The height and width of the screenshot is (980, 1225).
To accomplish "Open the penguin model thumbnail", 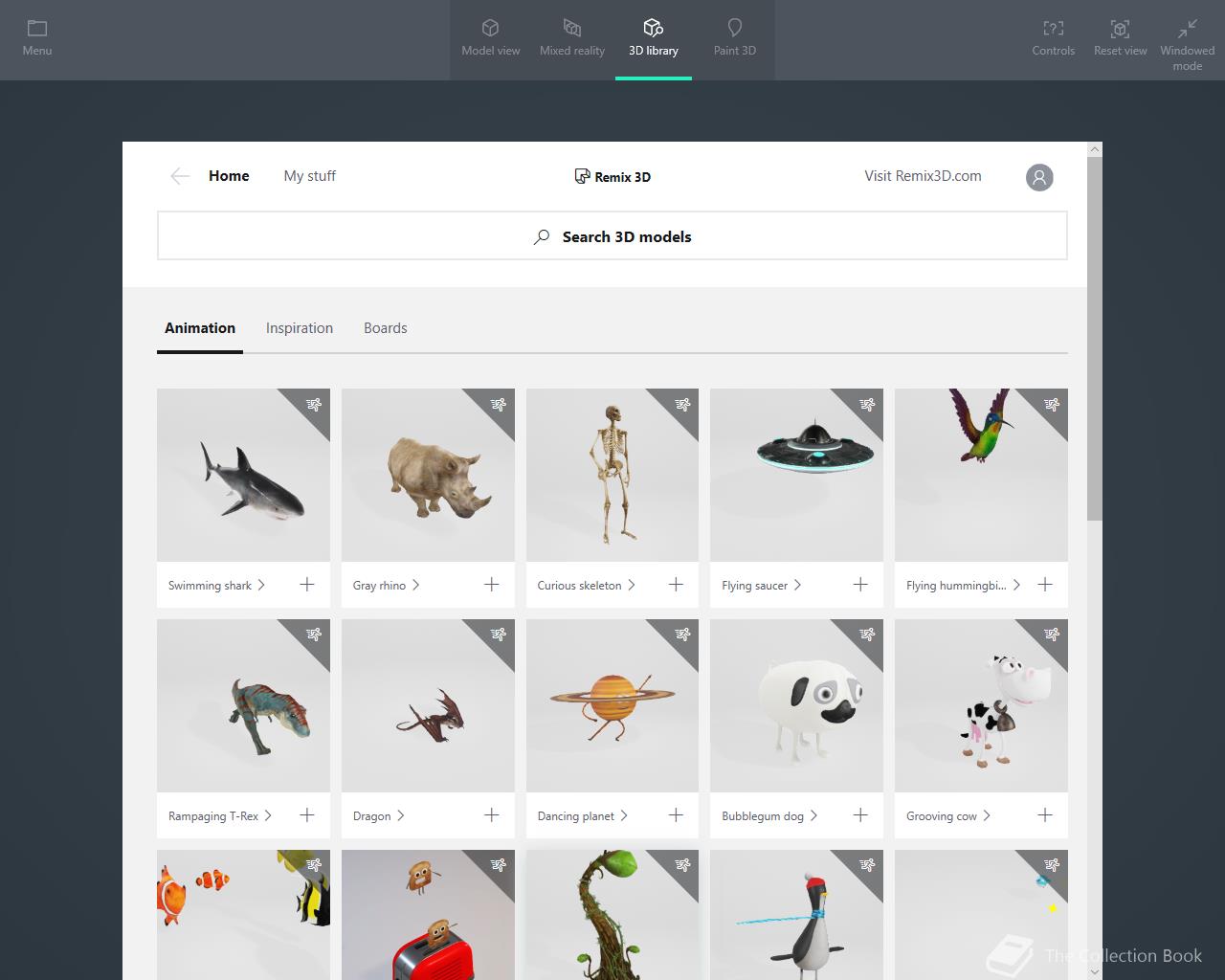I will [x=796, y=915].
